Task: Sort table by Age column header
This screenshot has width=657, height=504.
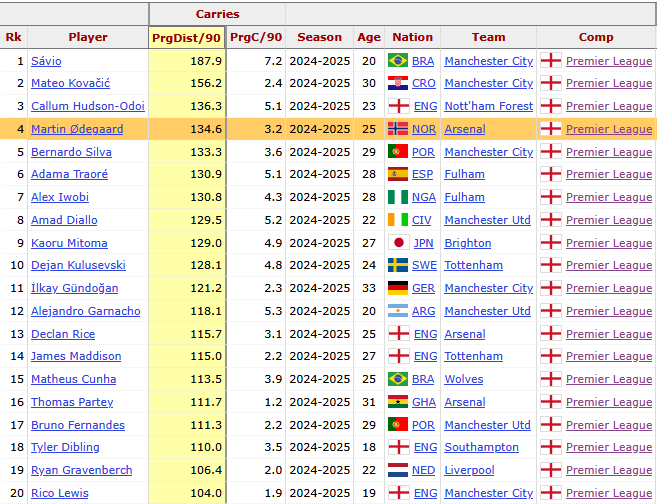Action: click(369, 37)
